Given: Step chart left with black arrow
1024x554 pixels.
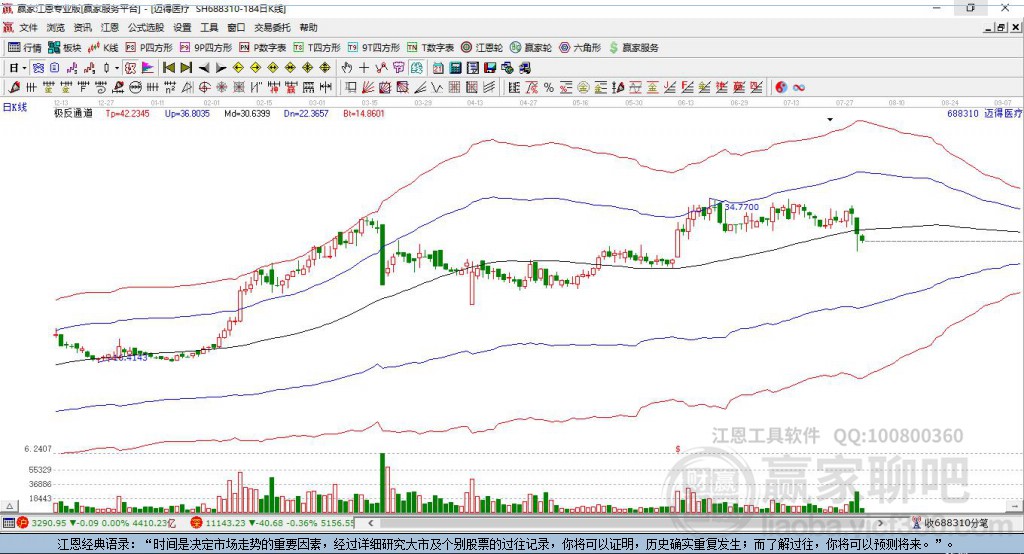Looking at the screenshot, I should [x=204, y=68].
